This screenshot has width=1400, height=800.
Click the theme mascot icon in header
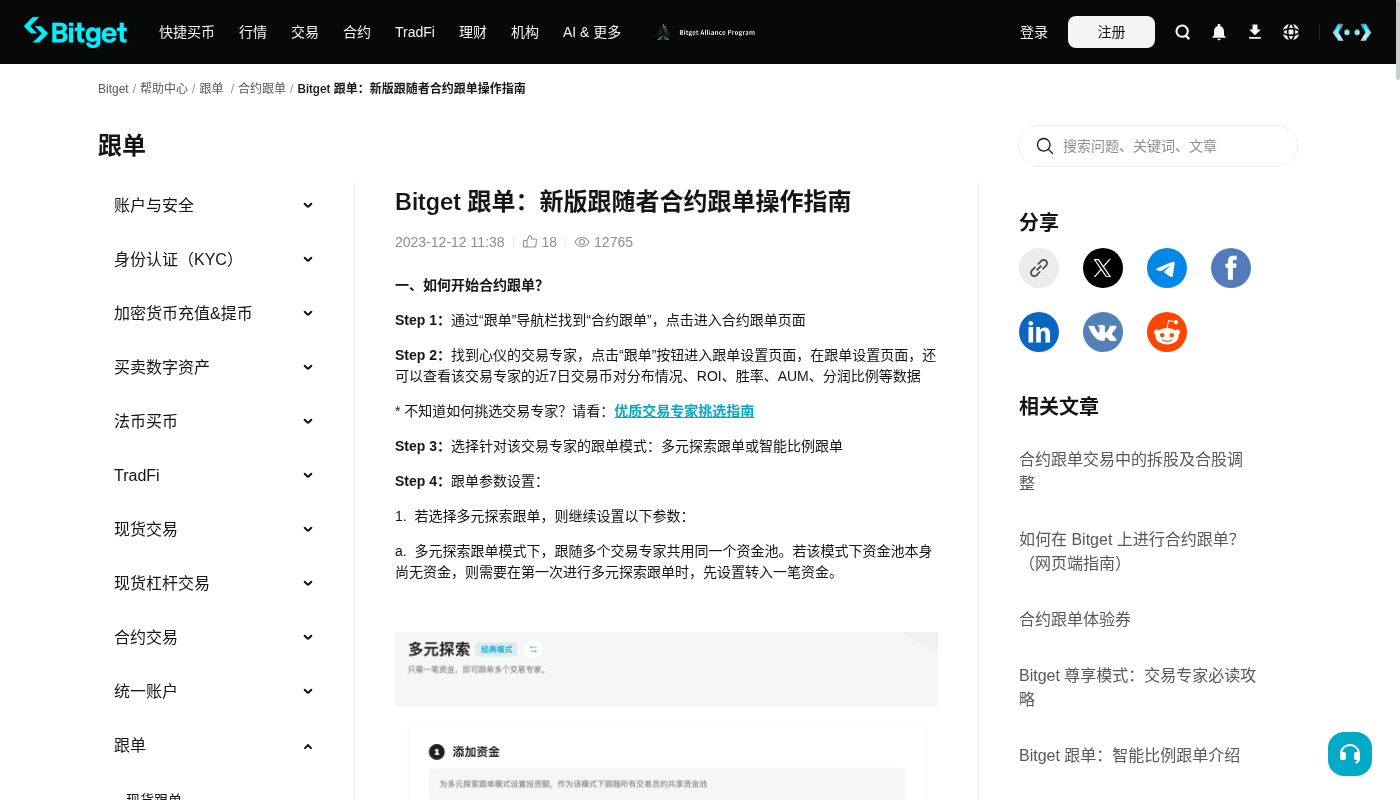[1352, 32]
